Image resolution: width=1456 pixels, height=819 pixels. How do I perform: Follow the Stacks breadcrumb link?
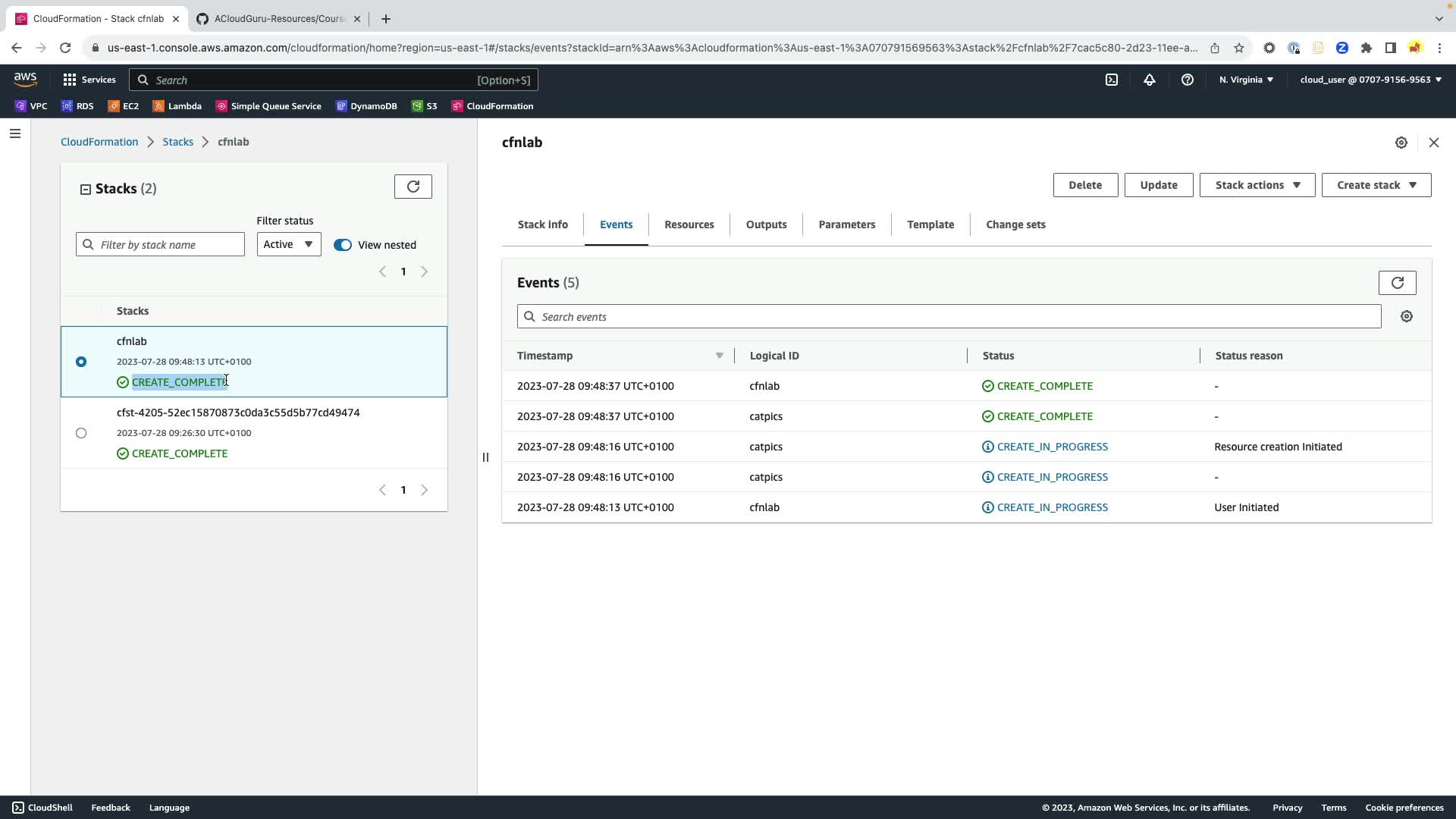(x=177, y=142)
